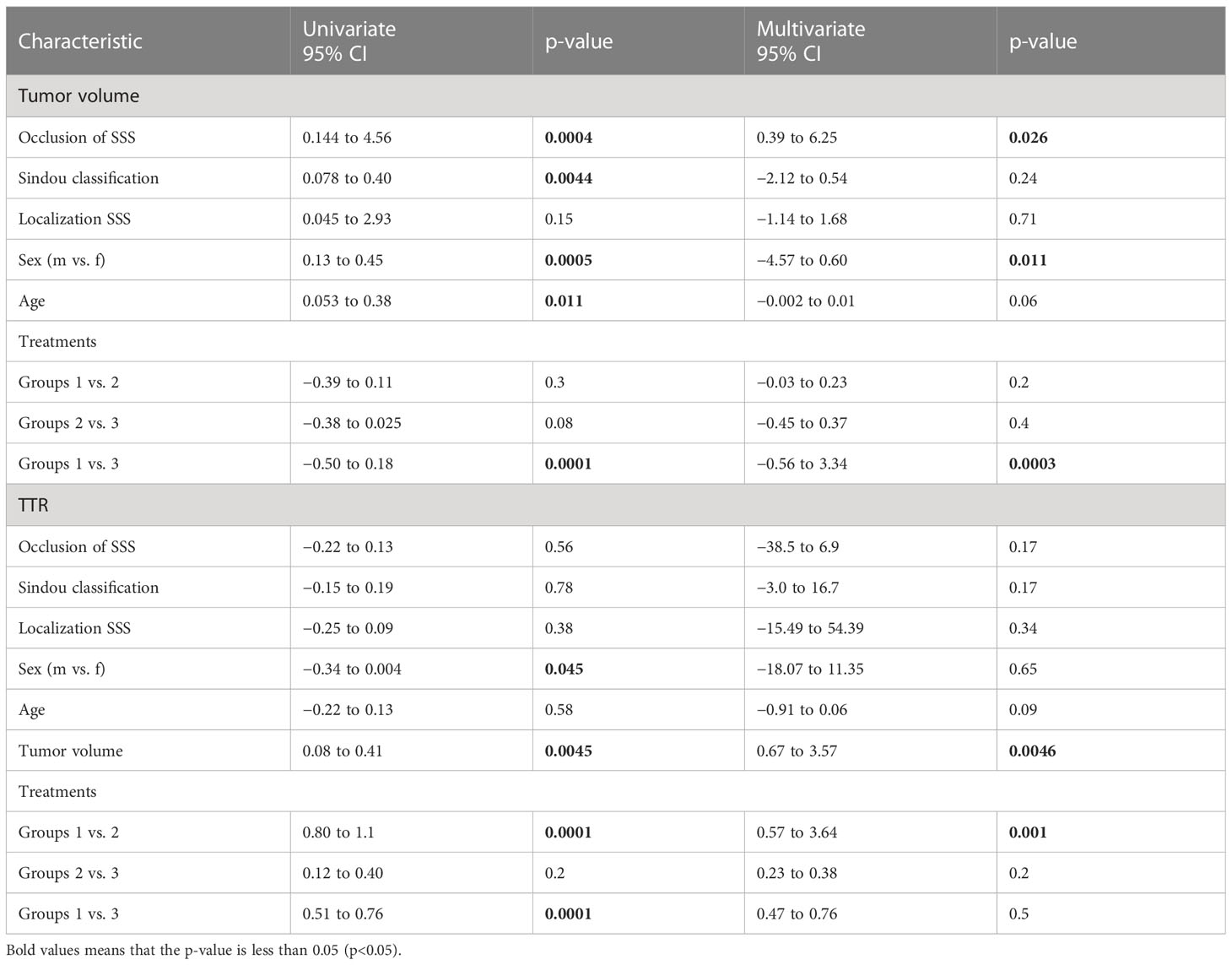Select the p-value '0.3'

[x=554, y=382]
